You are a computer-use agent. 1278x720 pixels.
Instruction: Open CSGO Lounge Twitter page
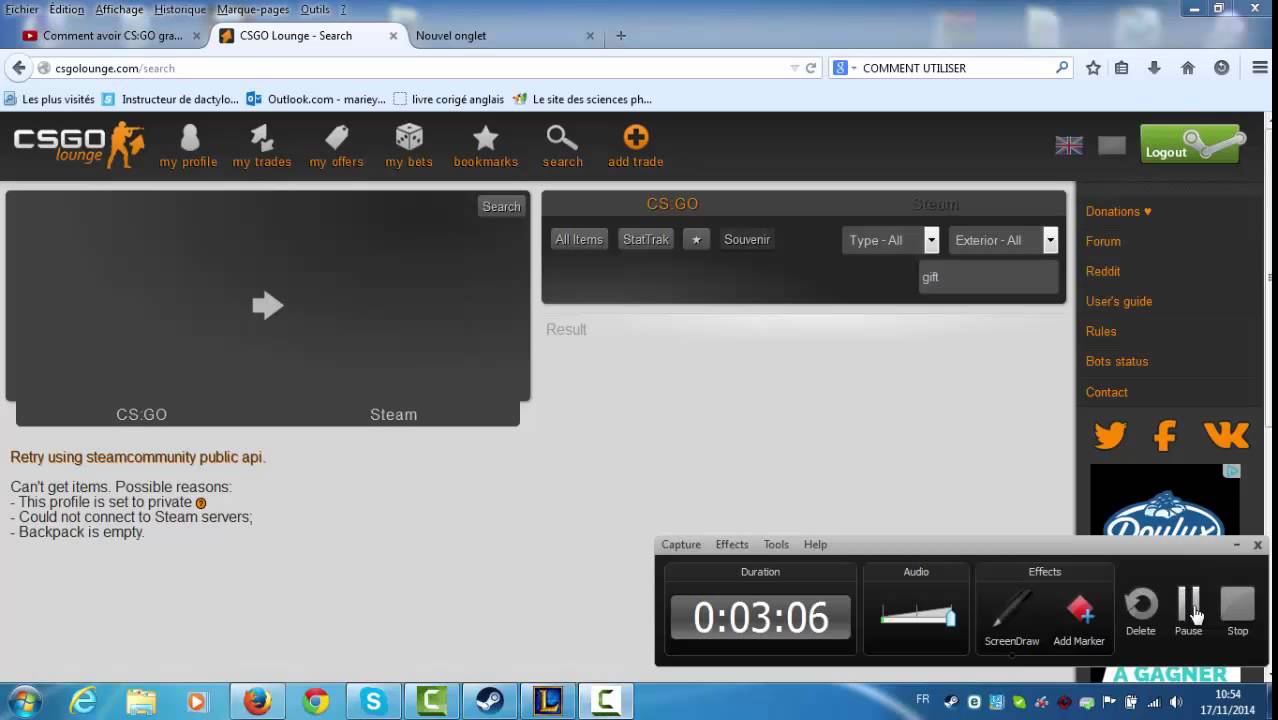click(x=1110, y=435)
